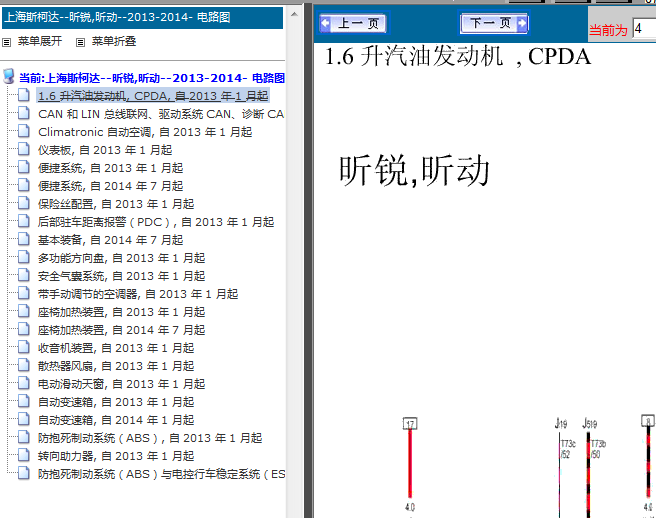Screen dimensions: 656x518
Task: Open 自动变速箱, 自 2014 年 1 月起
Action: tap(116, 420)
